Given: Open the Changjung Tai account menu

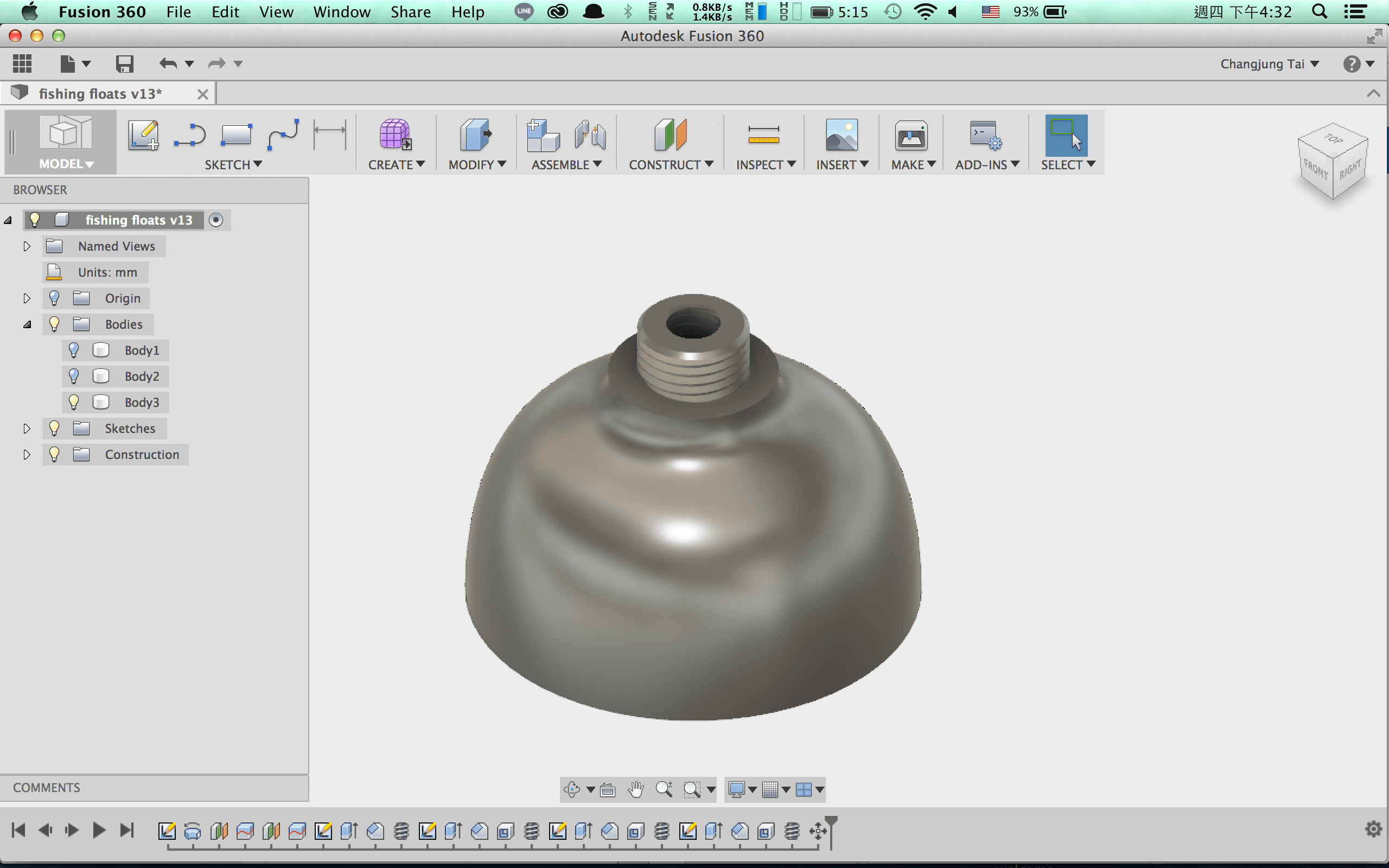Looking at the screenshot, I should (1269, 63).
